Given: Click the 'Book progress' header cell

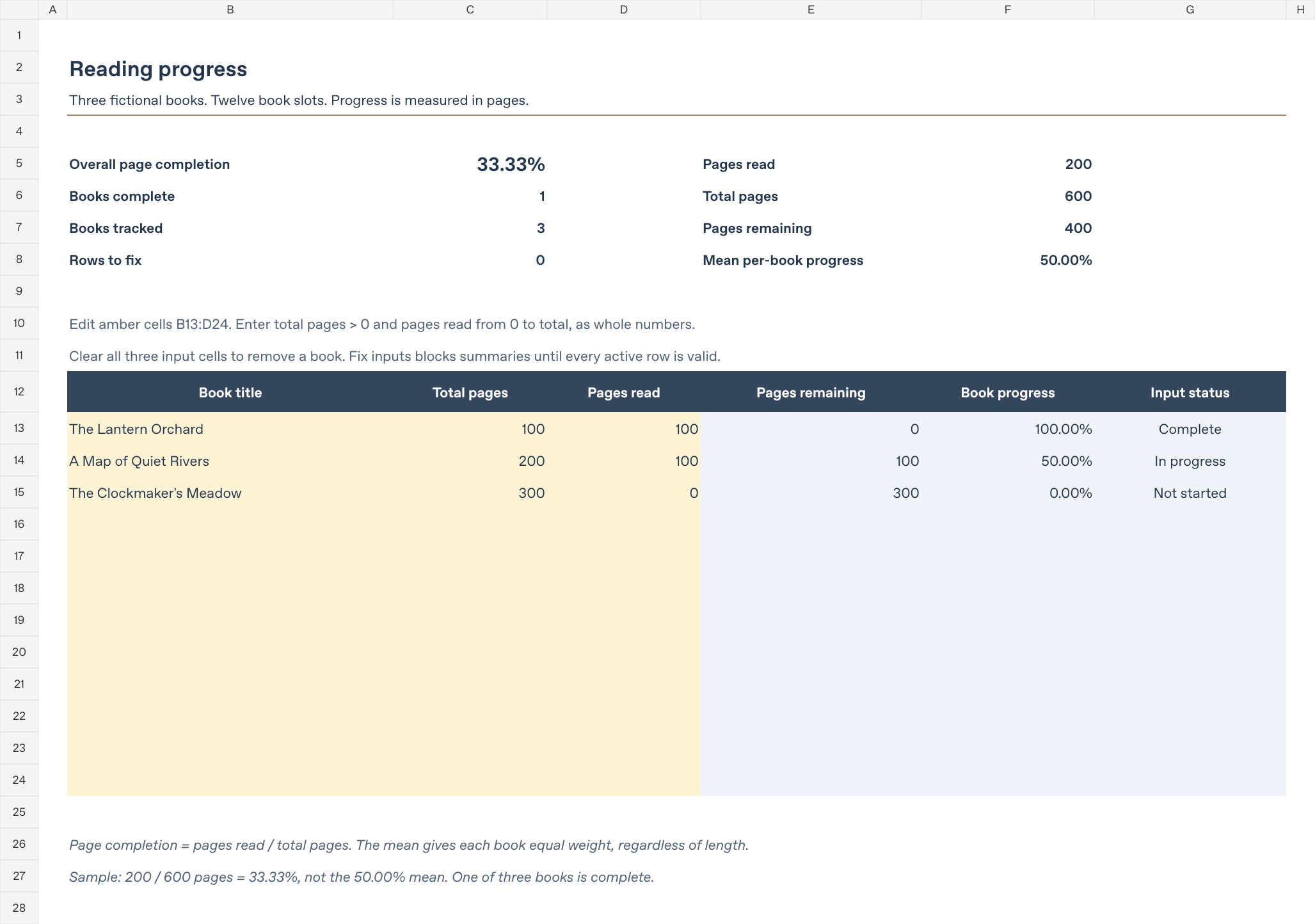Looking at the screenshot, I should (1007, 392).
